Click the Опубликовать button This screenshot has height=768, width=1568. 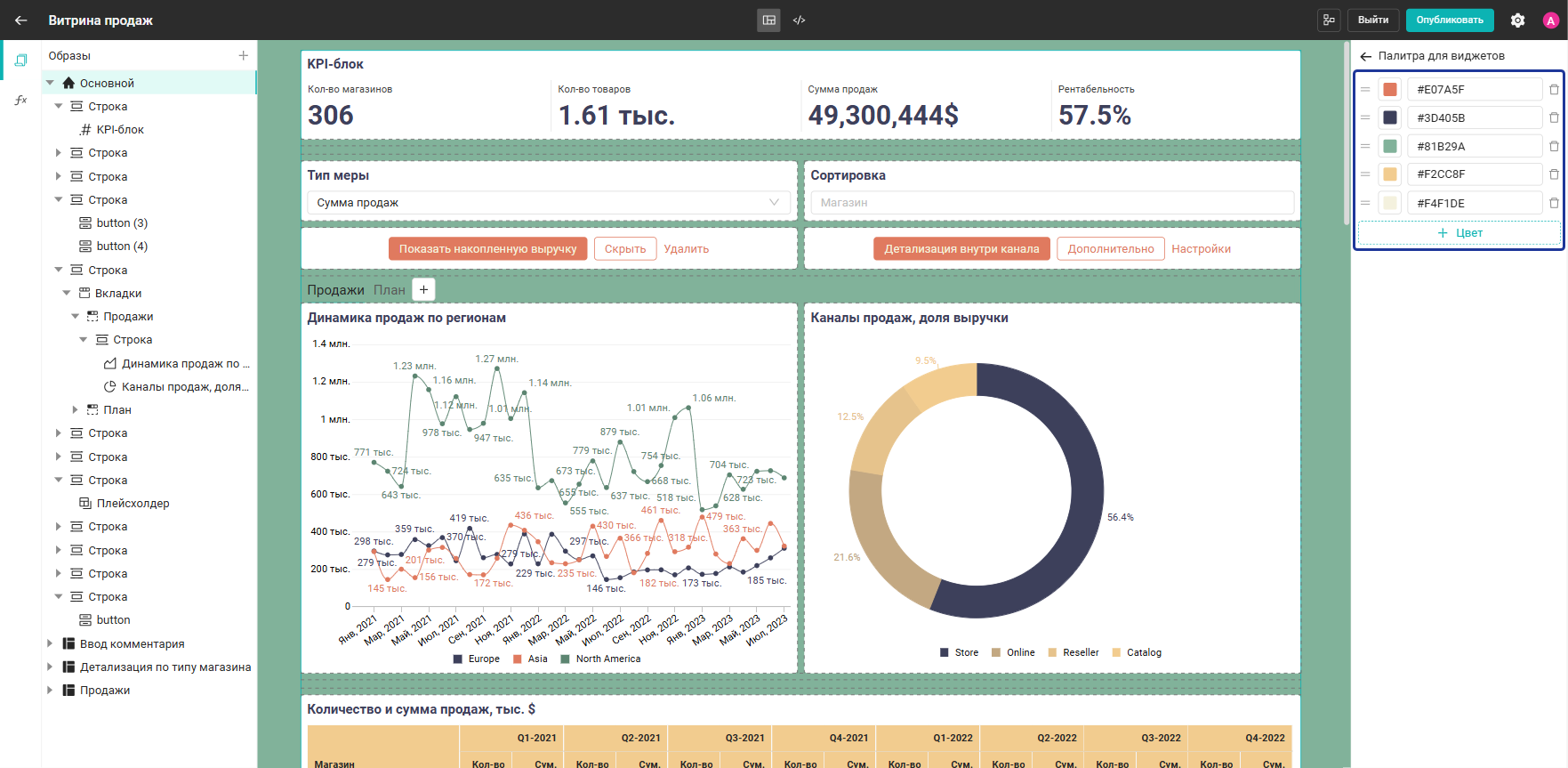coord(1450,20)
